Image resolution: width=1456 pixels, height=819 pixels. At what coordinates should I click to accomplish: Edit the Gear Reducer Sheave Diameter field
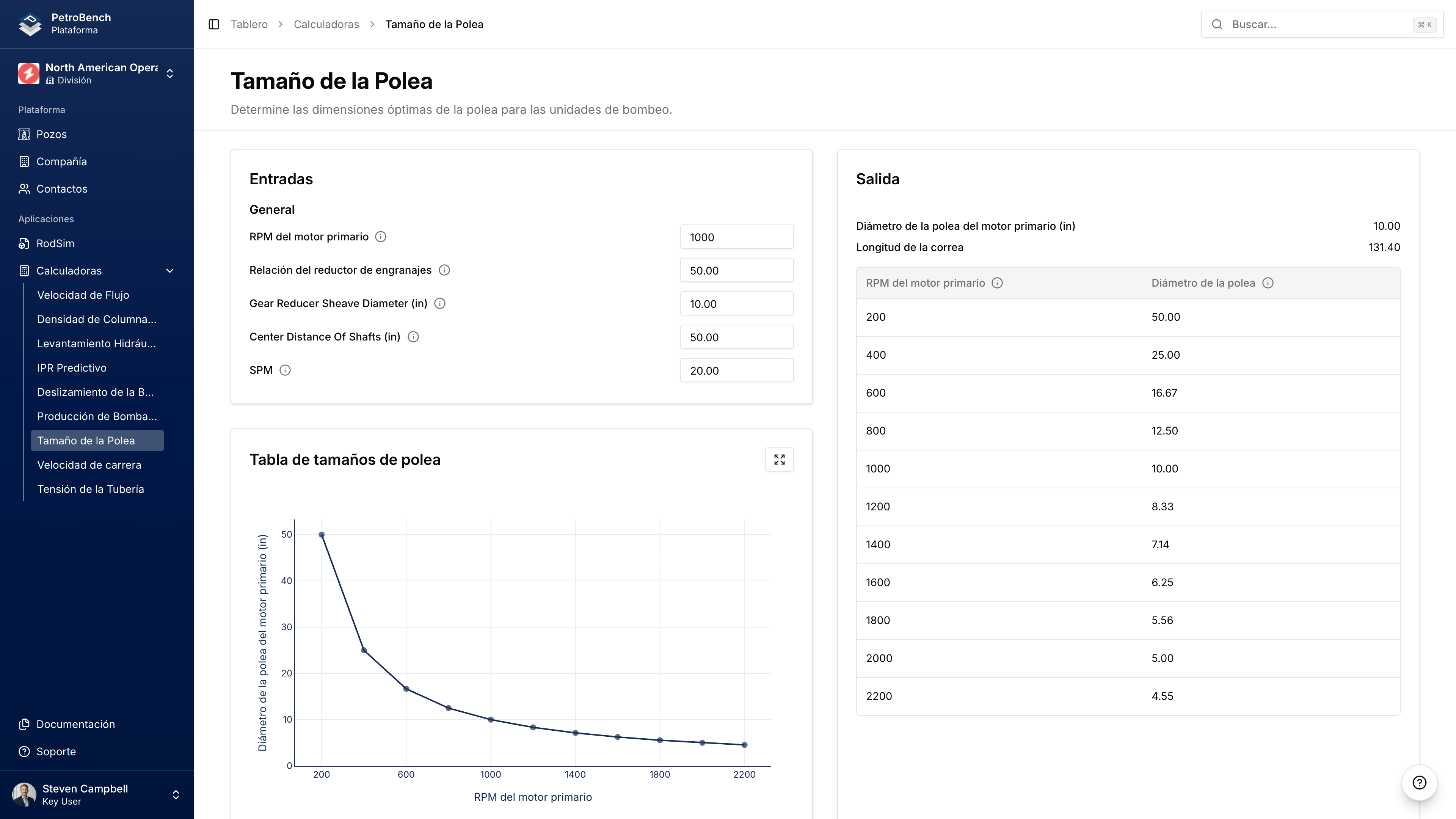[736, 303]
